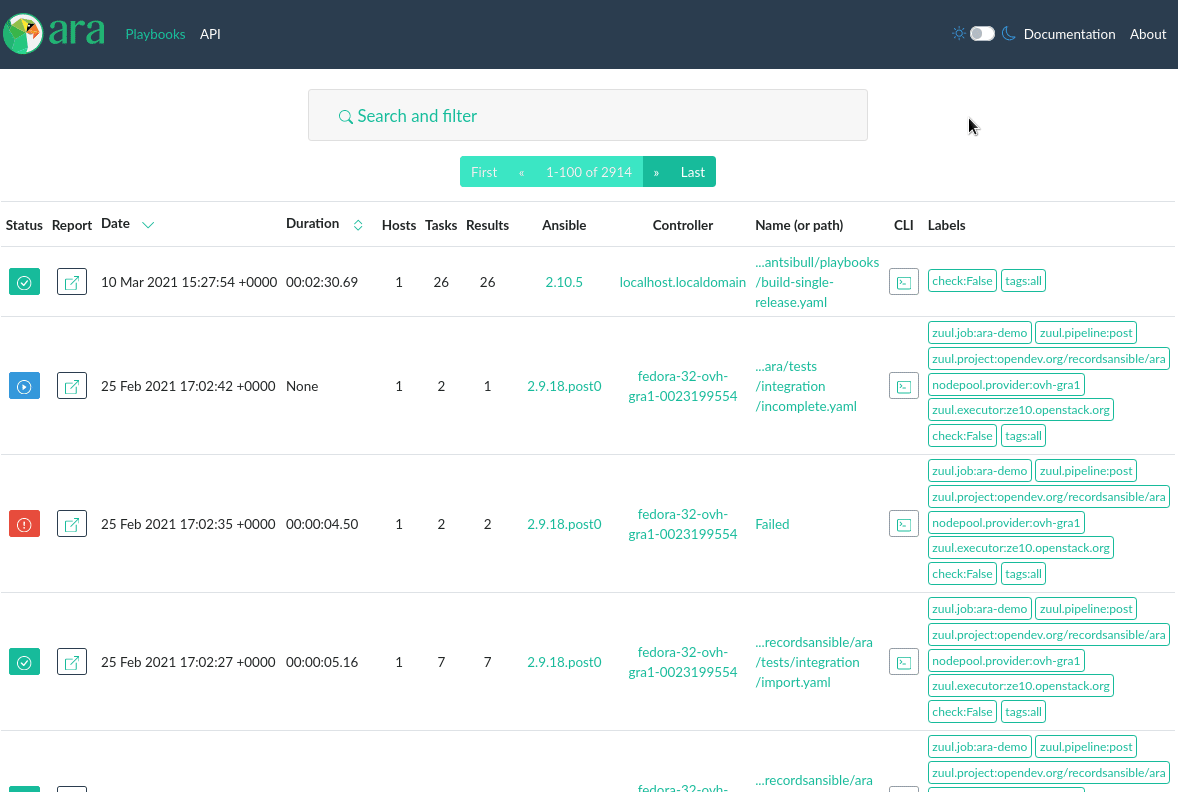Sort by Duration using column arrows
This screenshot has height=792, width=1178.
pos(358,225)
